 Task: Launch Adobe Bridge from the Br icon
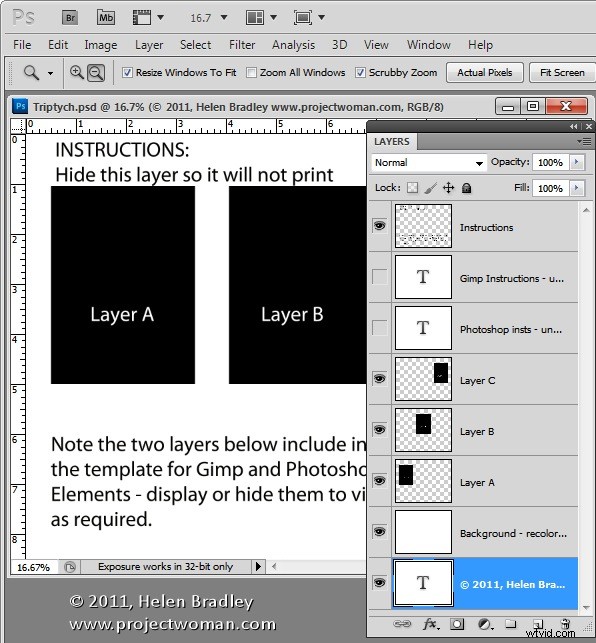pos(70,18)
